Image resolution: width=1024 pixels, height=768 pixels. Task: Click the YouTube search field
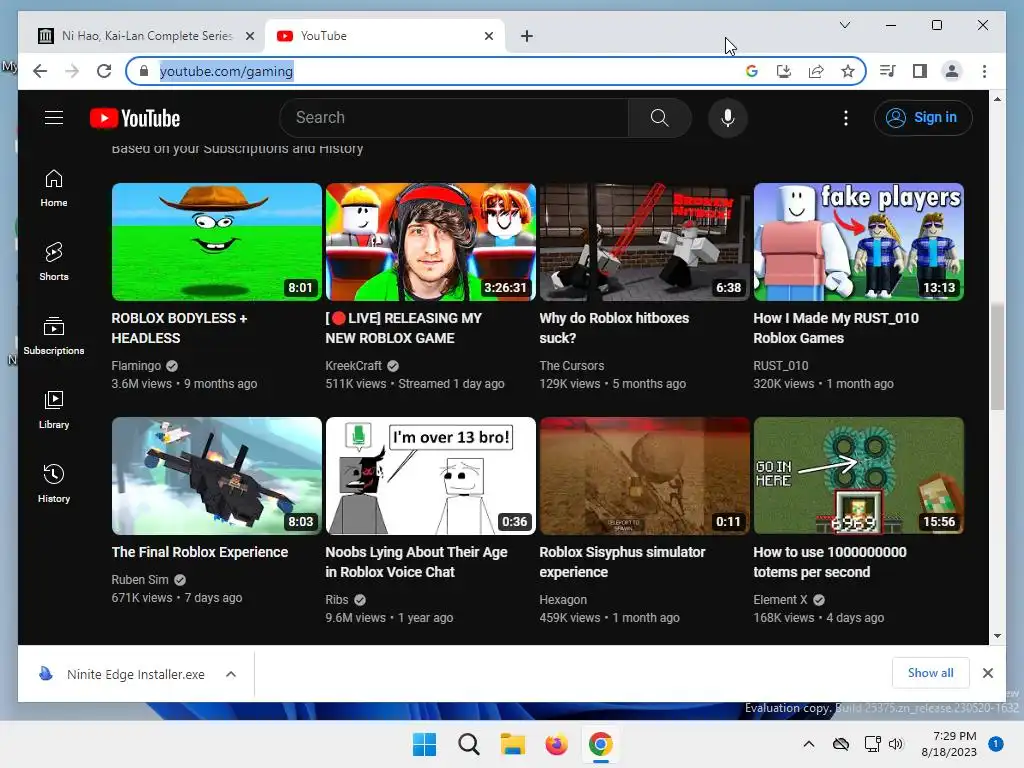[454, 118]
